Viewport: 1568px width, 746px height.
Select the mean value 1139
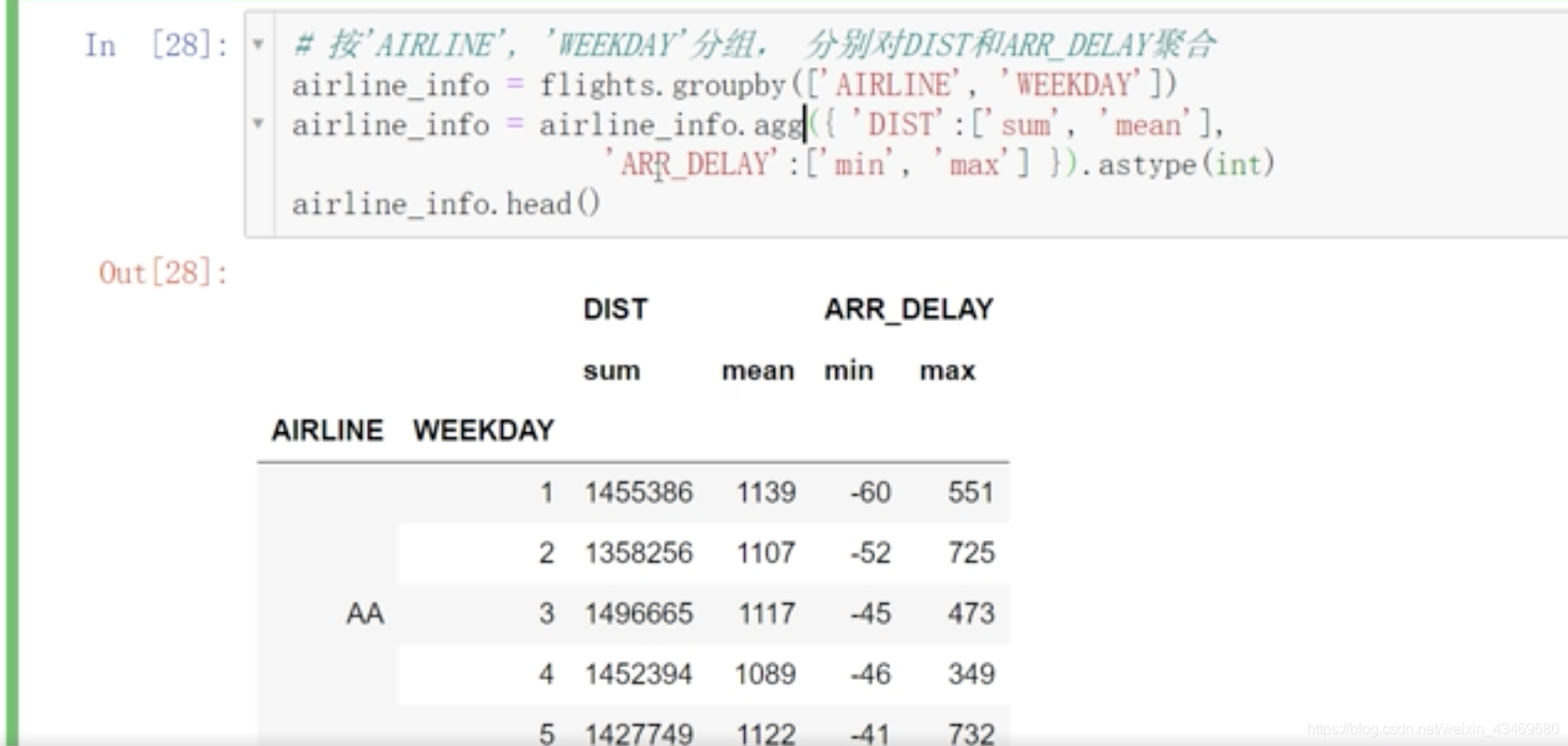766,492
